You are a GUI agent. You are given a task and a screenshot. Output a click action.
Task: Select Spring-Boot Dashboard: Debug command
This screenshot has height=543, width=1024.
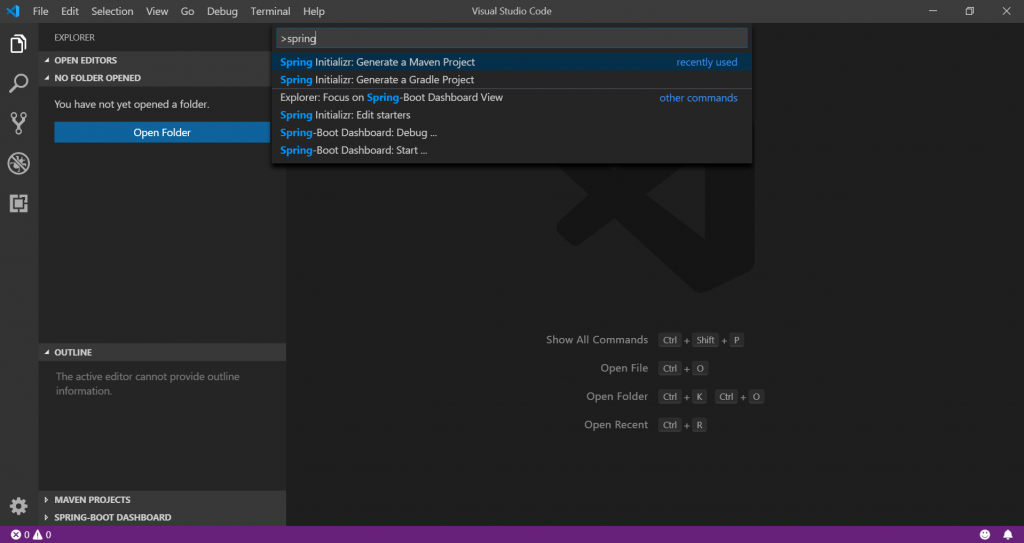click(x=512, y=133)
